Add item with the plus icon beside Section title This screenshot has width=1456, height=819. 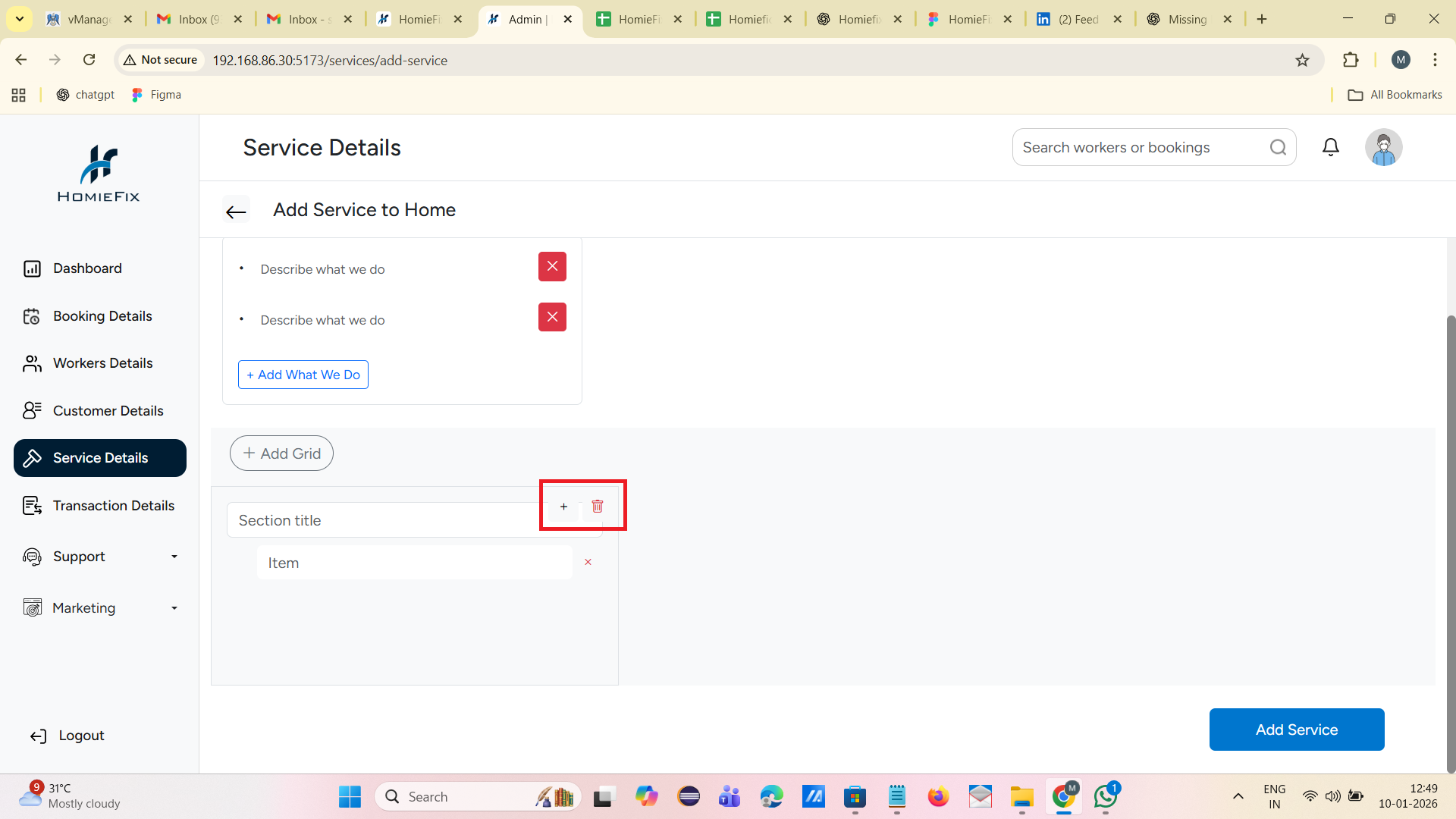pos(563,507)
